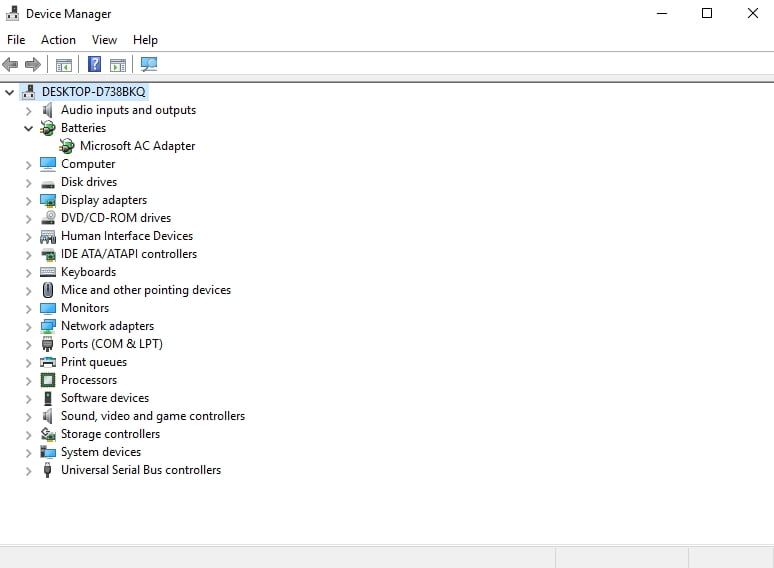This screenshot has height=568, width=774.
Task: Click the Universal Serial Bus controllers icon
Action: coord(48,470)
